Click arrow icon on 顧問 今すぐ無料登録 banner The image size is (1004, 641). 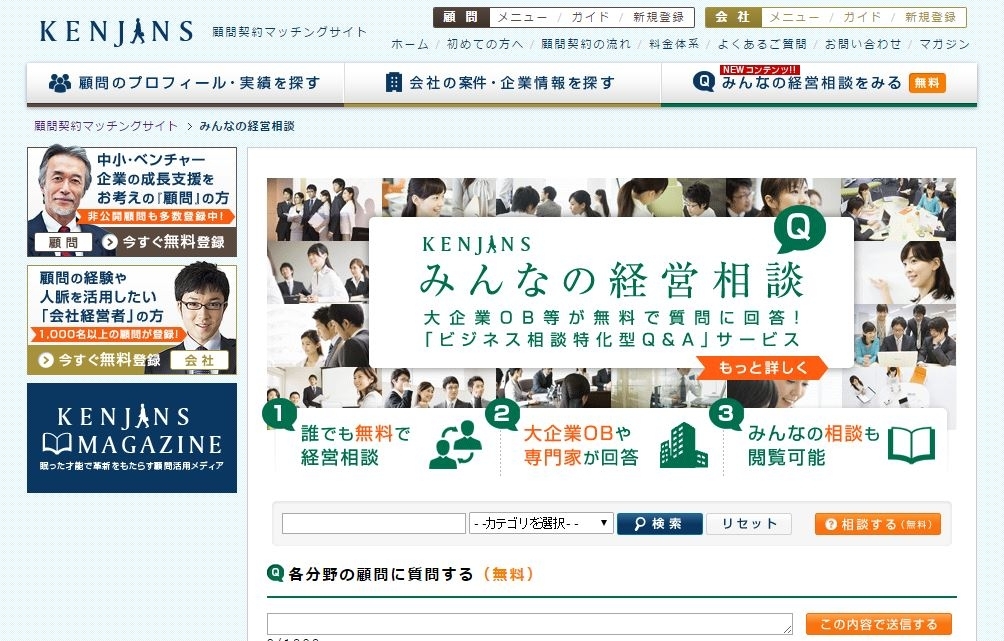109,241
